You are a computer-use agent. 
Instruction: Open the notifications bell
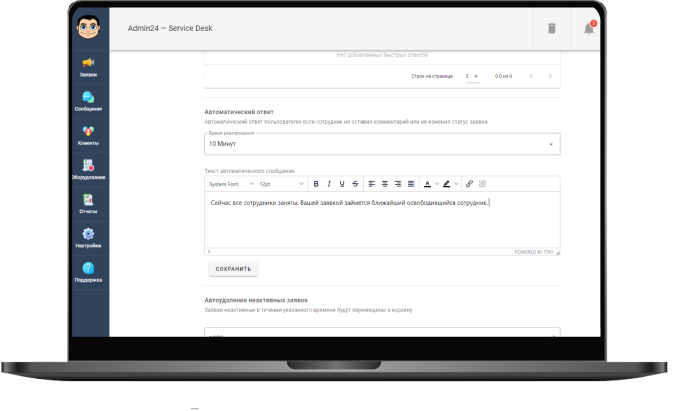(x=589, y=28)
